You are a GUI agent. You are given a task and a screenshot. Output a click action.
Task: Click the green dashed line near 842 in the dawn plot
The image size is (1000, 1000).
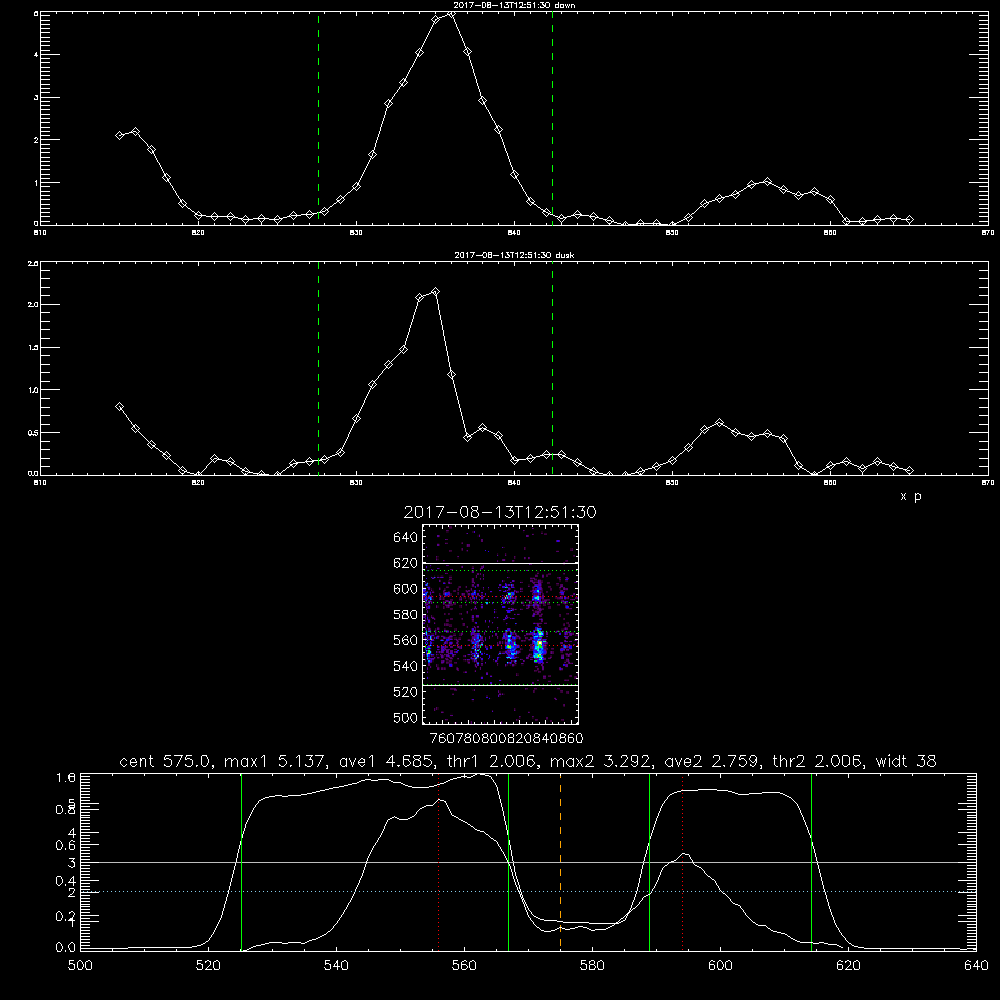(x=552, y=118)
